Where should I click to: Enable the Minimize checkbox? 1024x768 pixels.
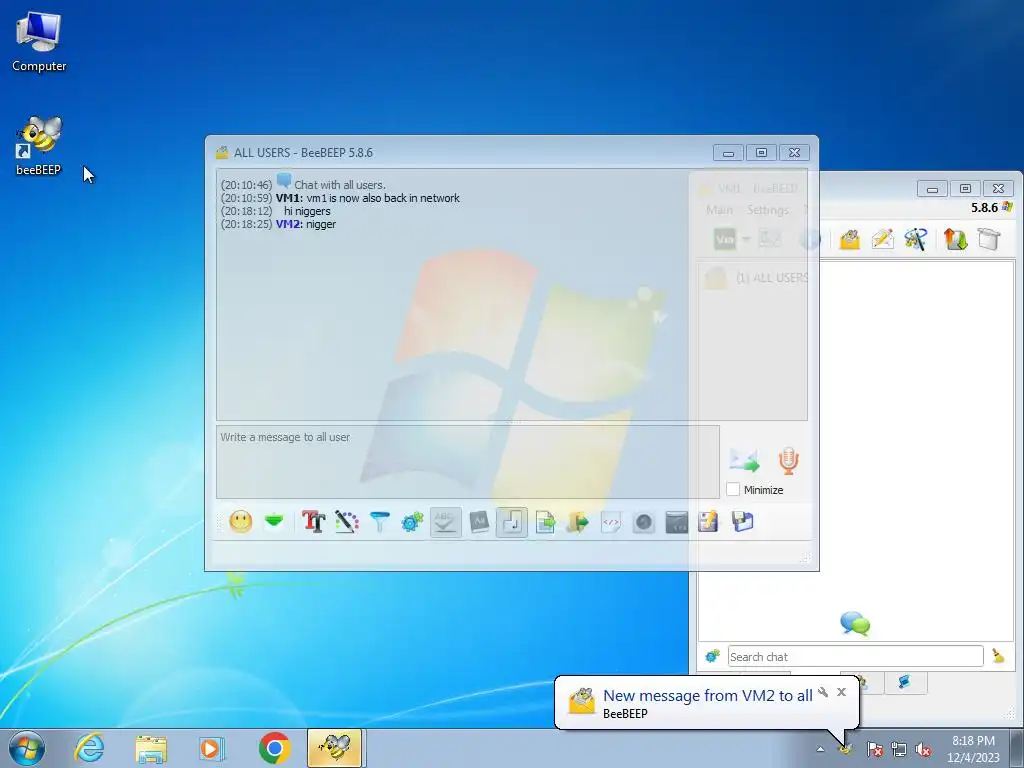pyautogui.click(x=733, y=489)
